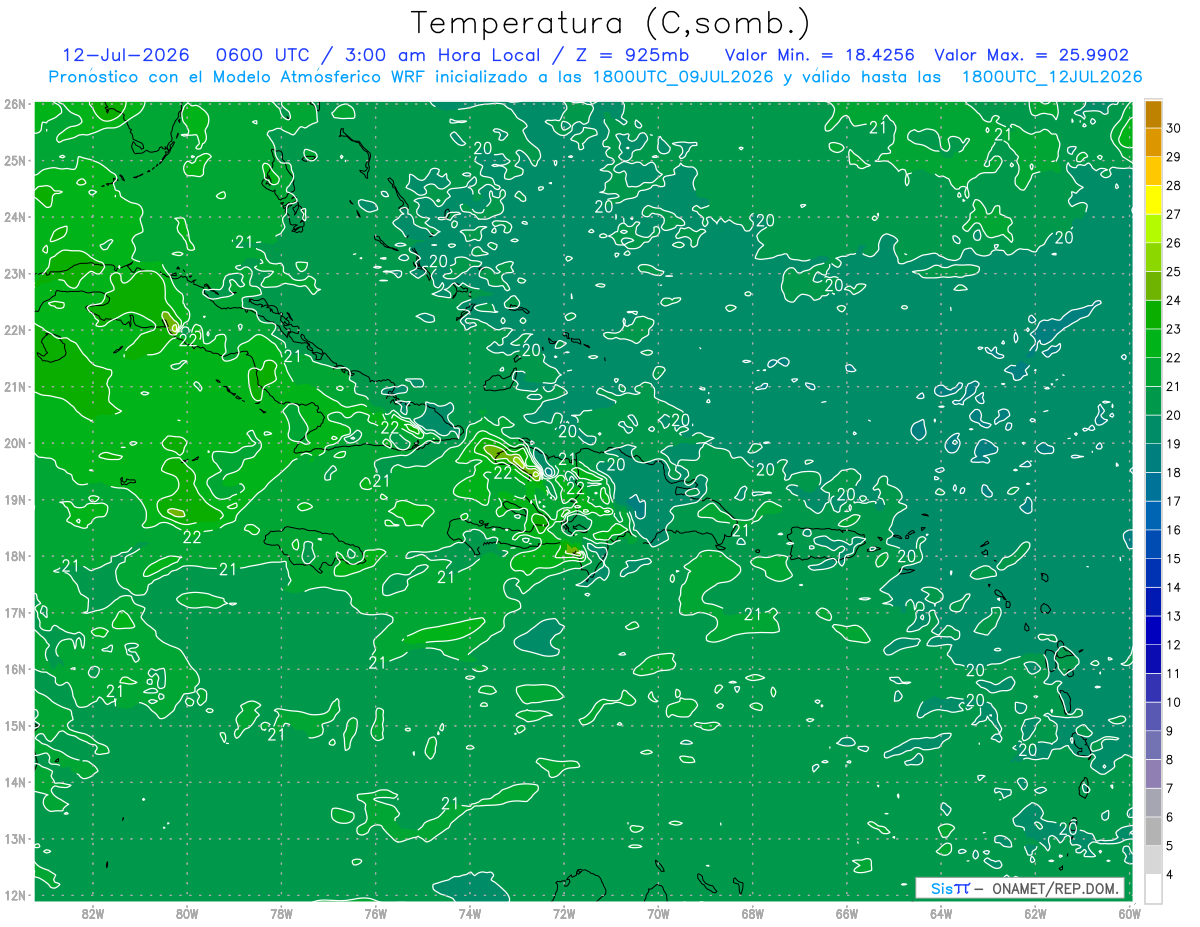Click the '1800UTC_09JUL2026' initialization time text
This screenshot has height=927, width=1200.
click(x=683, y=77)
